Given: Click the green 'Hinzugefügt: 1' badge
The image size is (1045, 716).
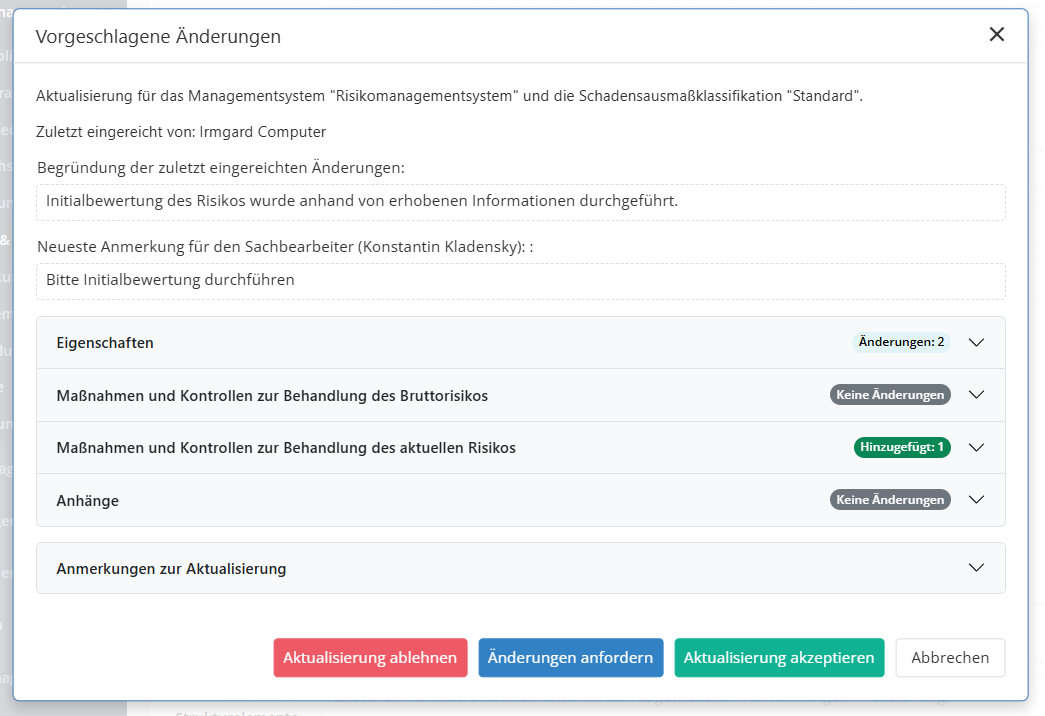Looking at the screenshot, I should click(x=901, y=447).
